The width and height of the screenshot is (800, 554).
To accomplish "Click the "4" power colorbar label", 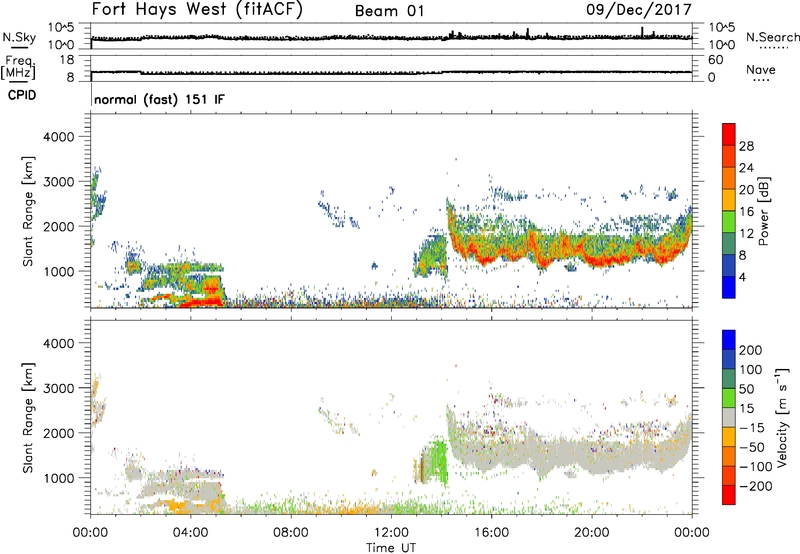I will 742,277.
